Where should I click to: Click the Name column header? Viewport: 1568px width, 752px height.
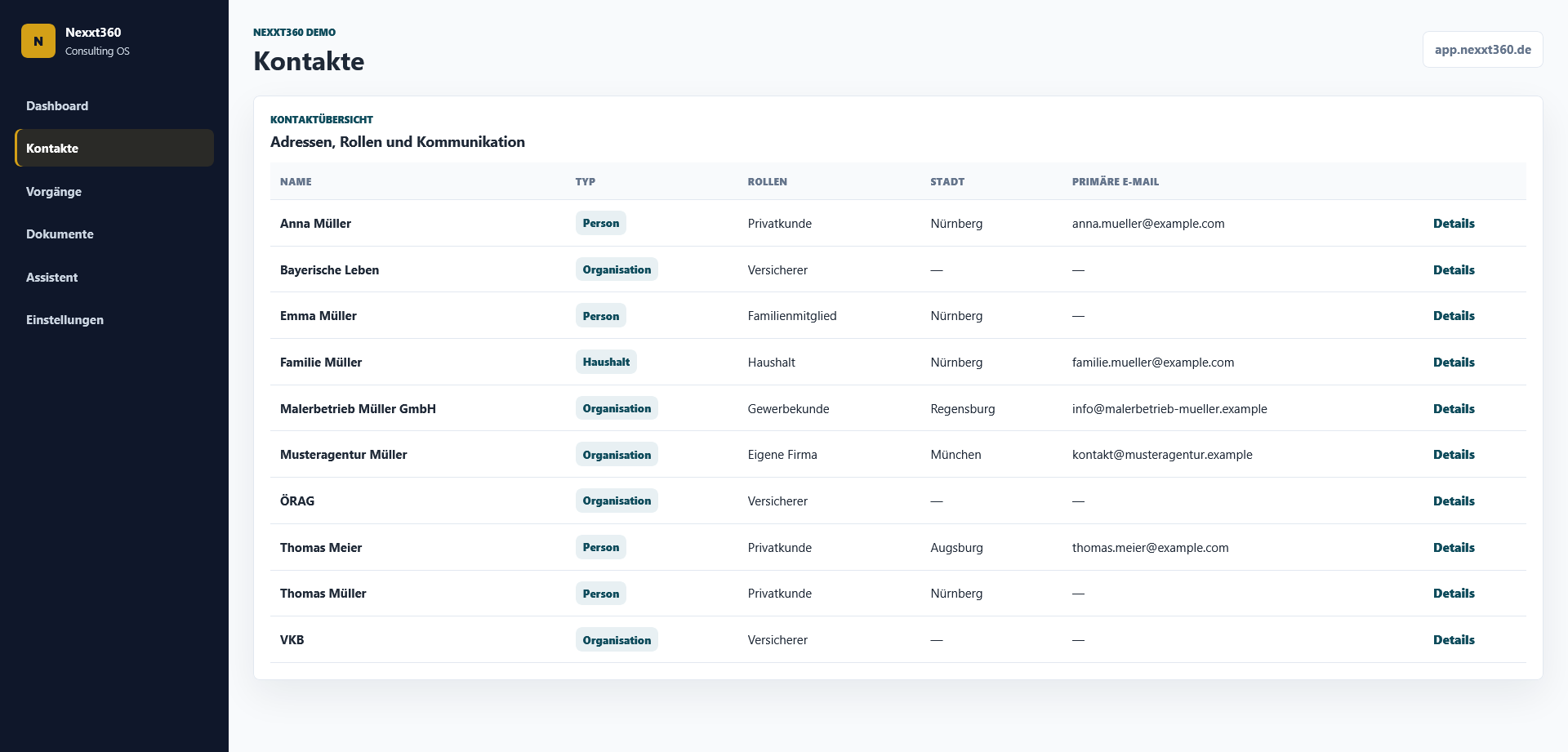tap(296, 182)
